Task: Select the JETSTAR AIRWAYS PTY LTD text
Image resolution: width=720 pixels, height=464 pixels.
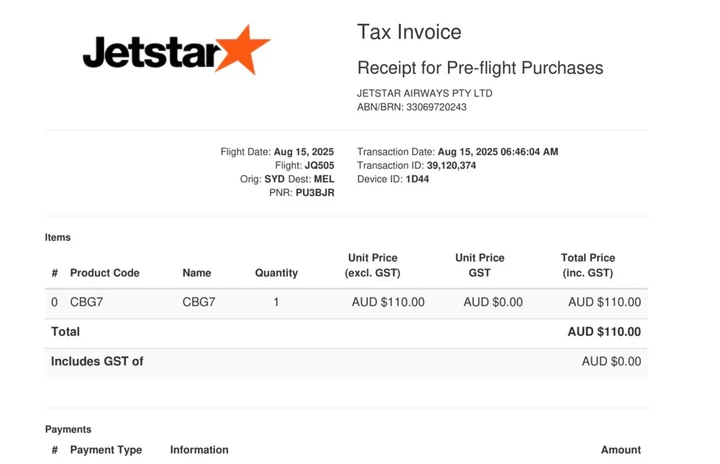Action: pyautogui.click(x=424, y=93)
